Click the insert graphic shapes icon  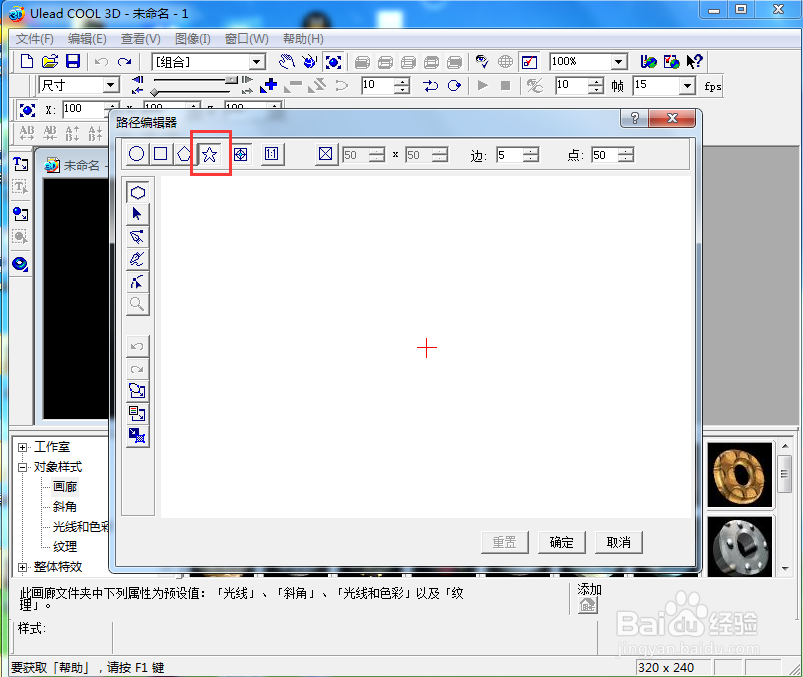pos(20,214)
